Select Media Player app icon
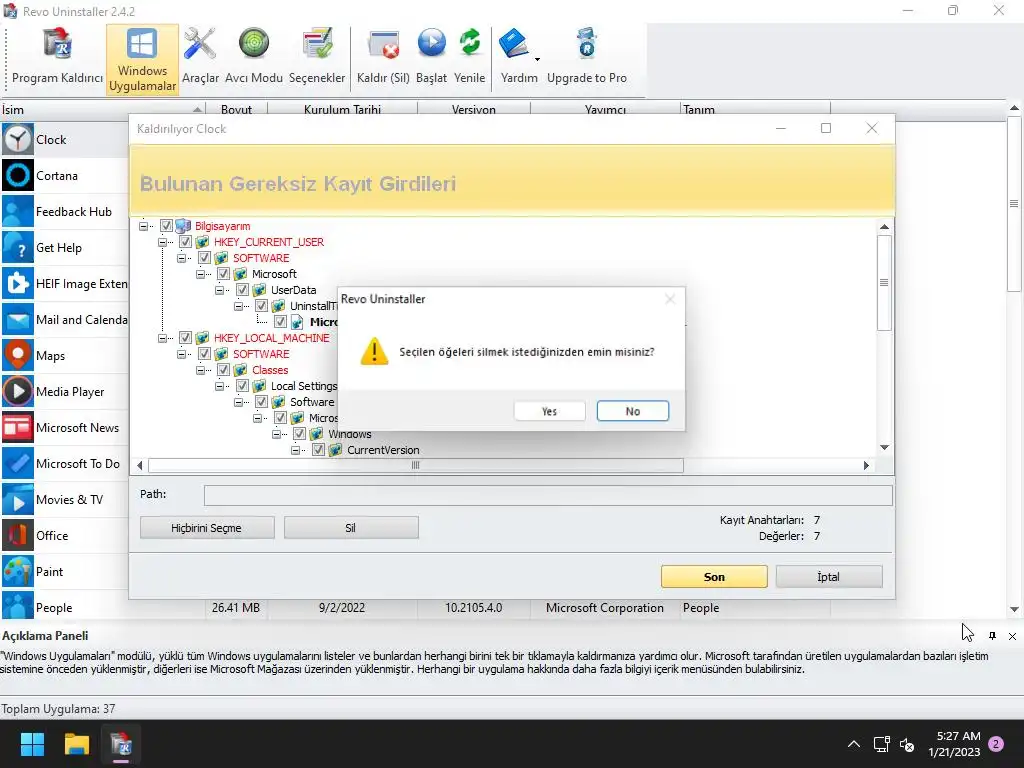The width and height of the screenshot is (1024, 768). (x=18, y=392)
